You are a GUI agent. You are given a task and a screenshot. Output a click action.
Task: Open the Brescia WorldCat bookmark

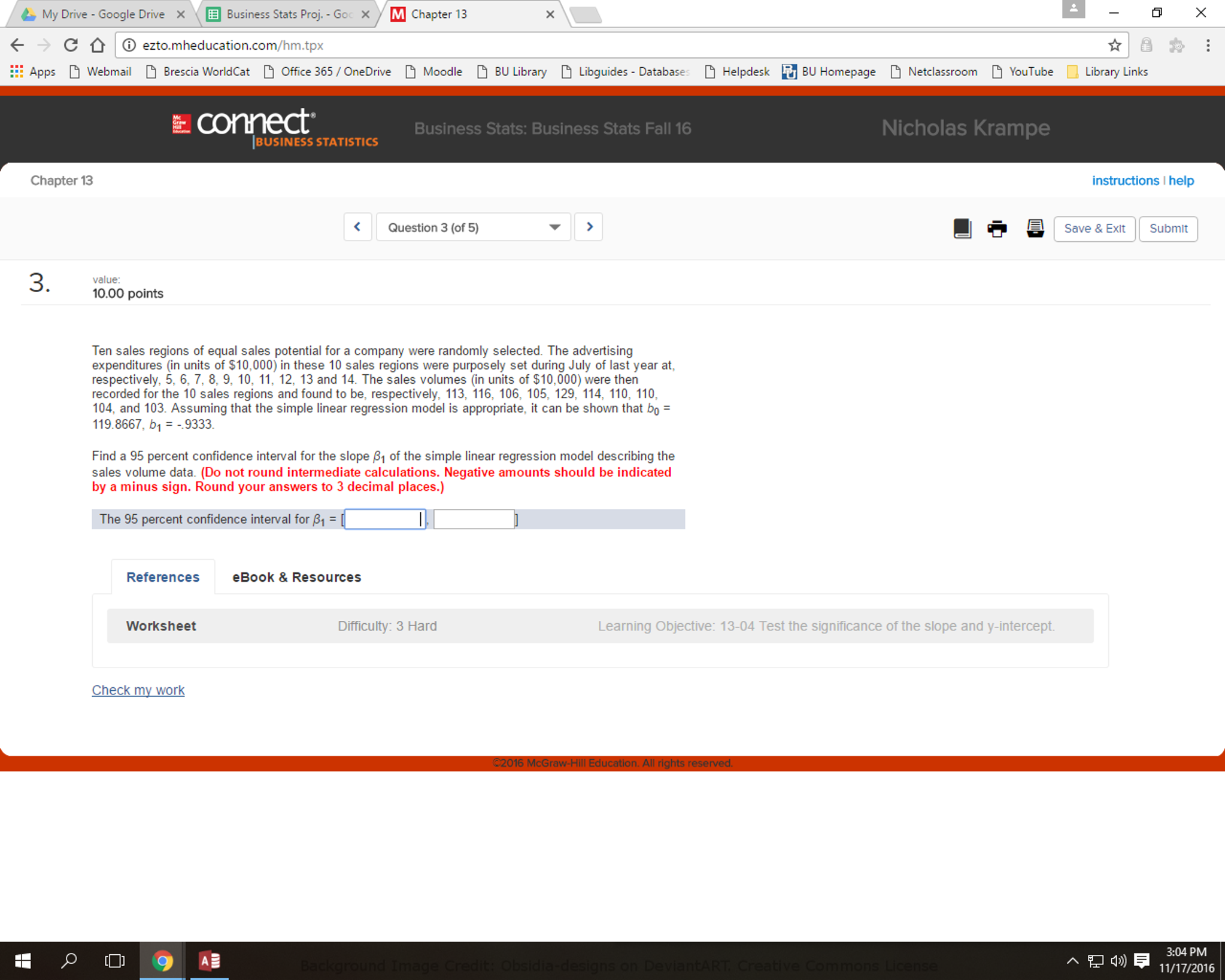(198, 72)
